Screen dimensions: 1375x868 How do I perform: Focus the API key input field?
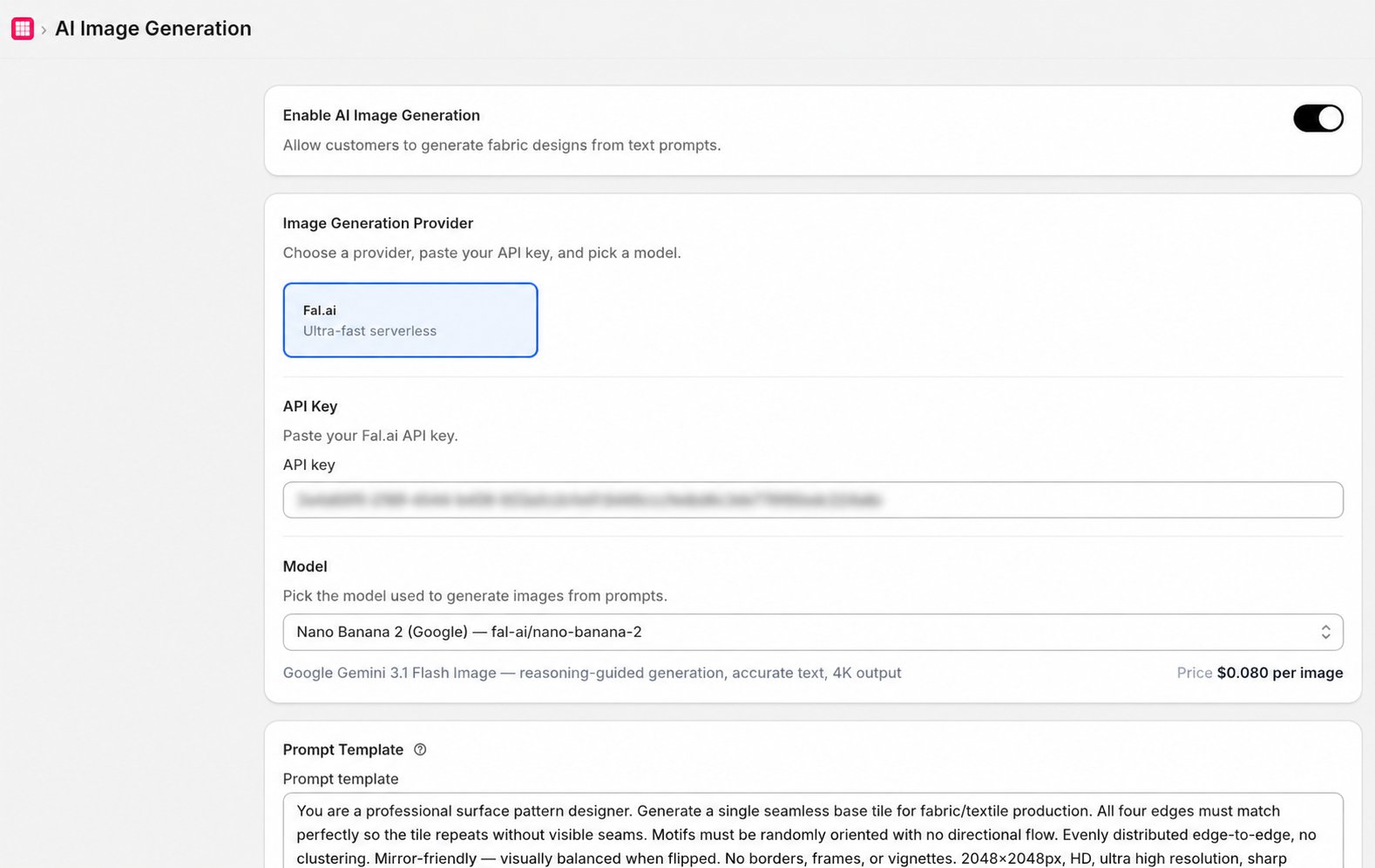tap(812, 500)
